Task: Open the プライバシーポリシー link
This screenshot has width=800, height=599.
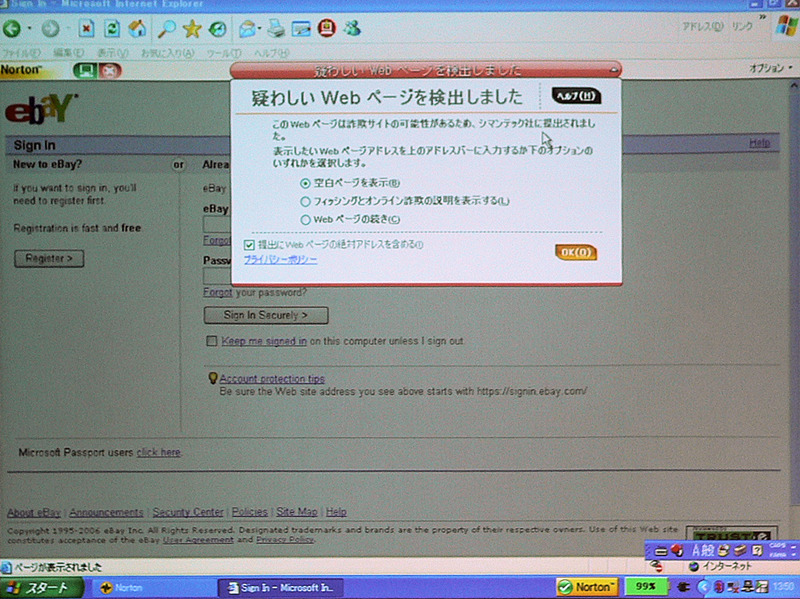Action: (x=280, y=260)
